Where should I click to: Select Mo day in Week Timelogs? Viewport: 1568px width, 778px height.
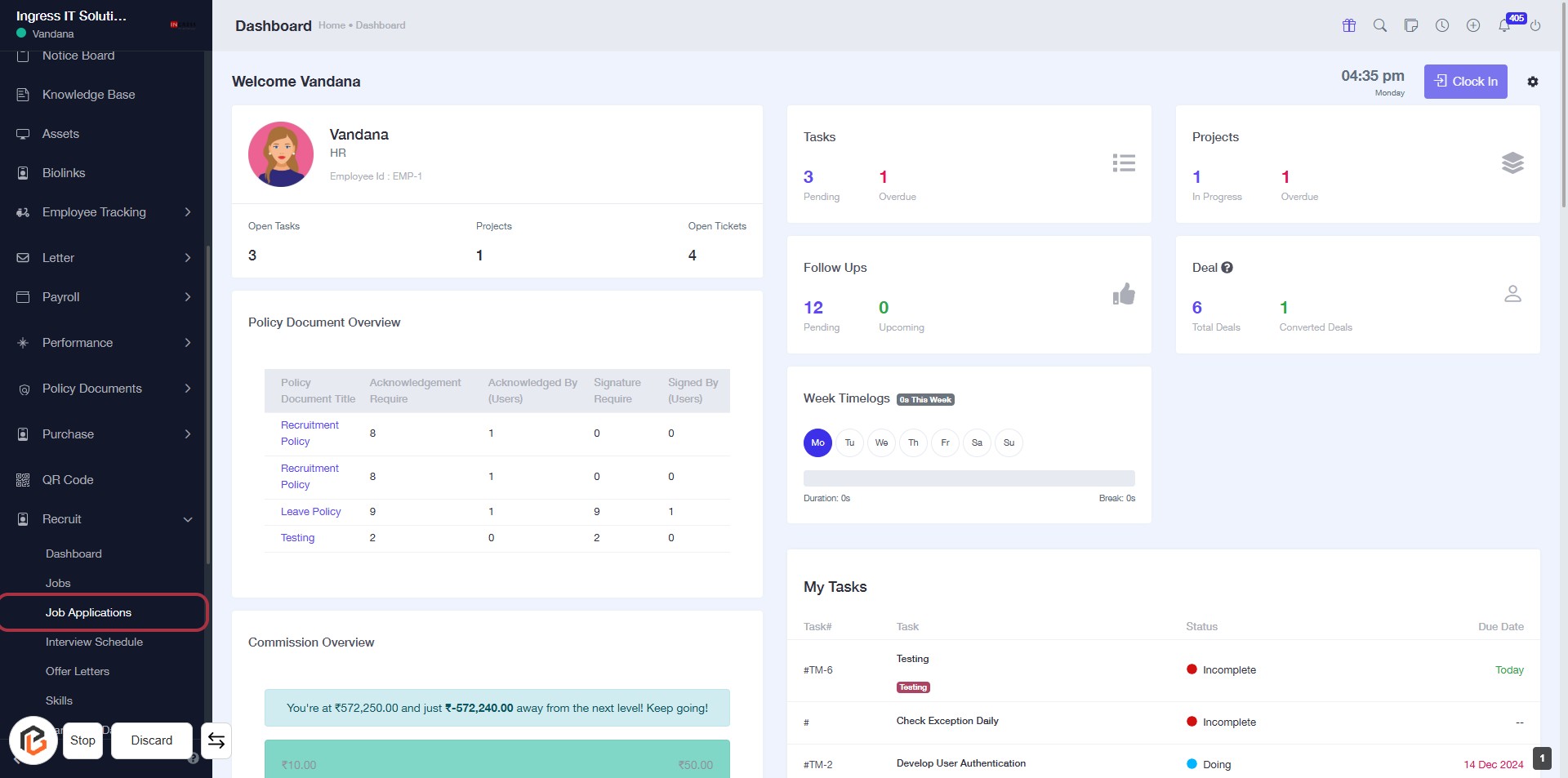817,442
